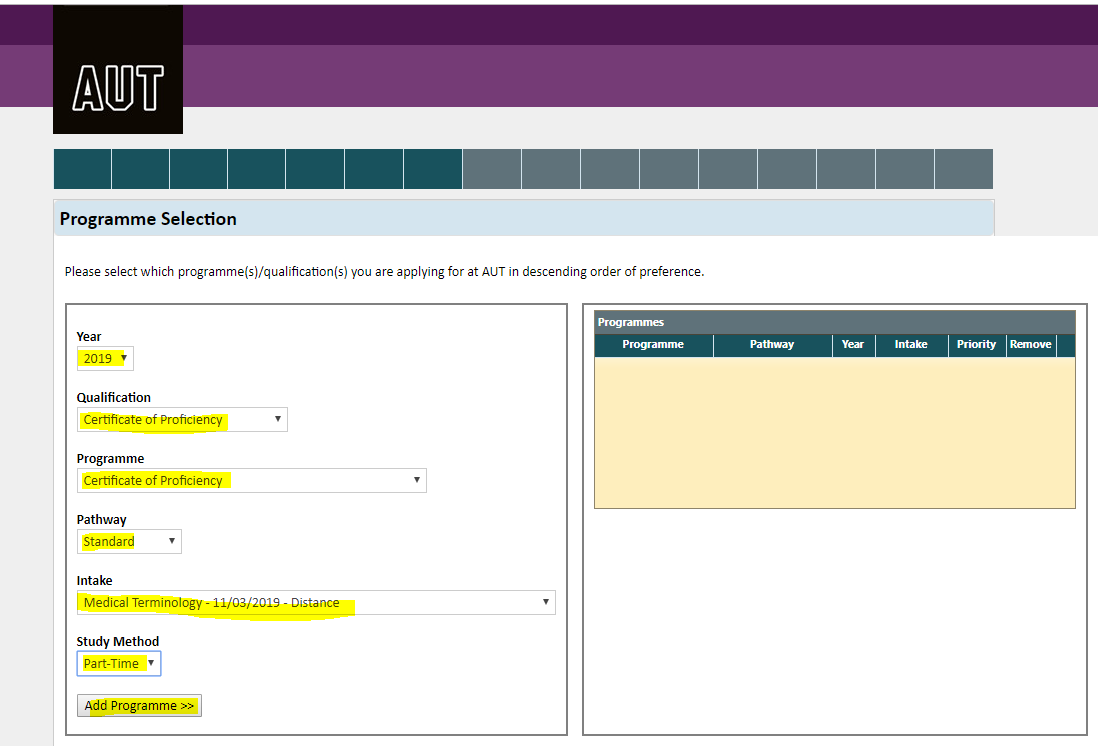Go to the first teal progress step
Image resolution: width=1098 pixels, height=746 pixels.
click(82, 169)
